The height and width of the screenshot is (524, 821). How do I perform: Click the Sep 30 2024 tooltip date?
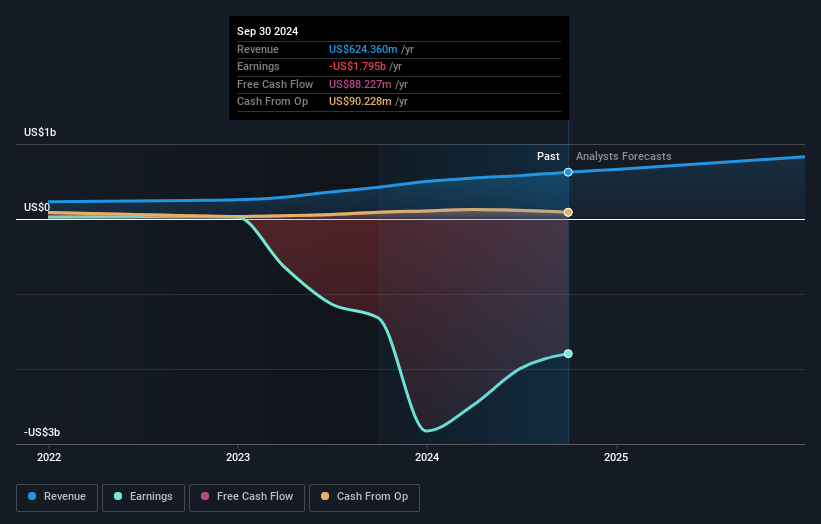tap(268, 31)
